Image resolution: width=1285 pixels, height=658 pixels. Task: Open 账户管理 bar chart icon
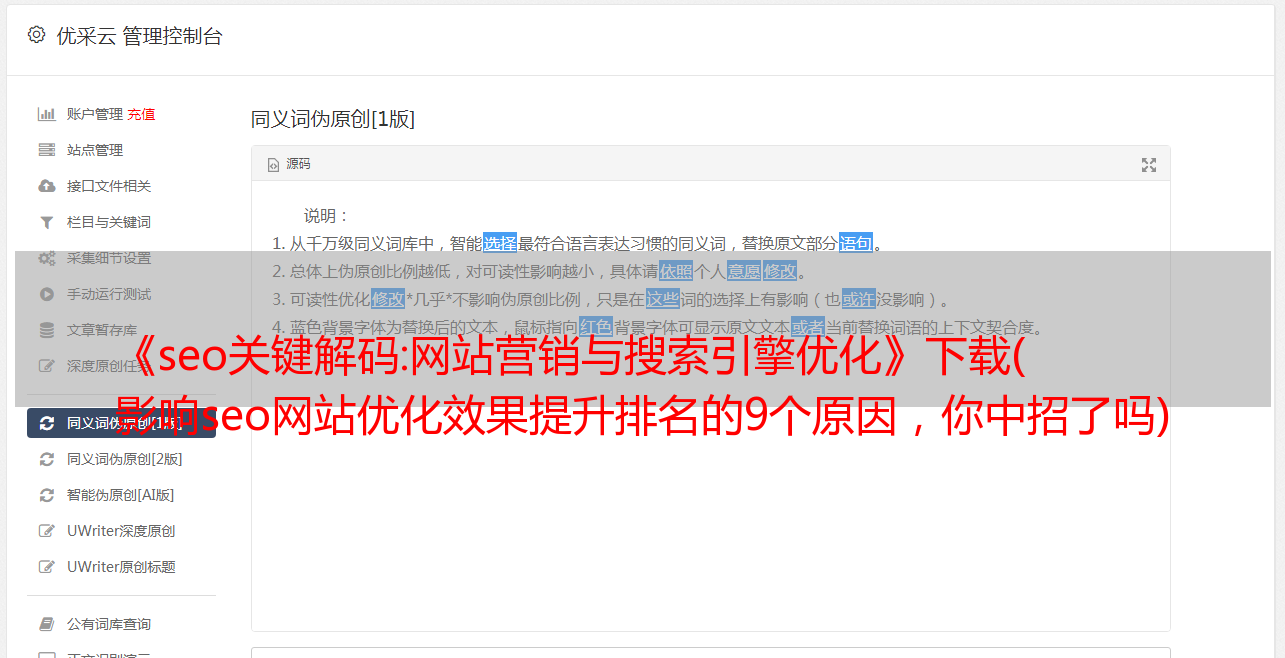pos(46,114)
